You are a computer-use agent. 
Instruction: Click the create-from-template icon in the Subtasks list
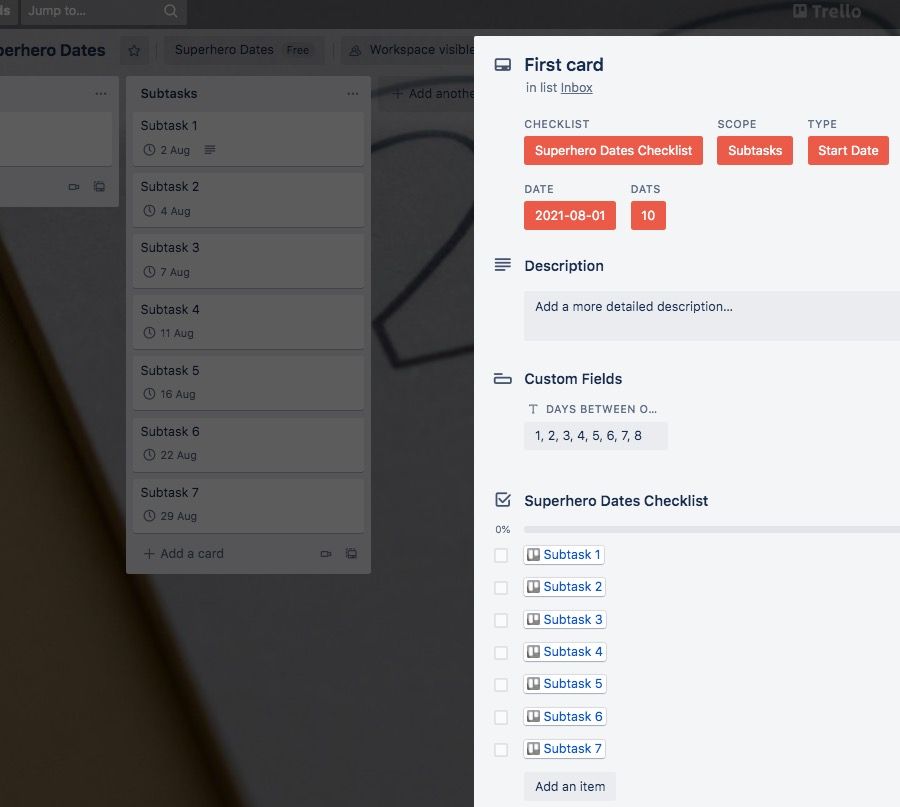coord(351,553)
